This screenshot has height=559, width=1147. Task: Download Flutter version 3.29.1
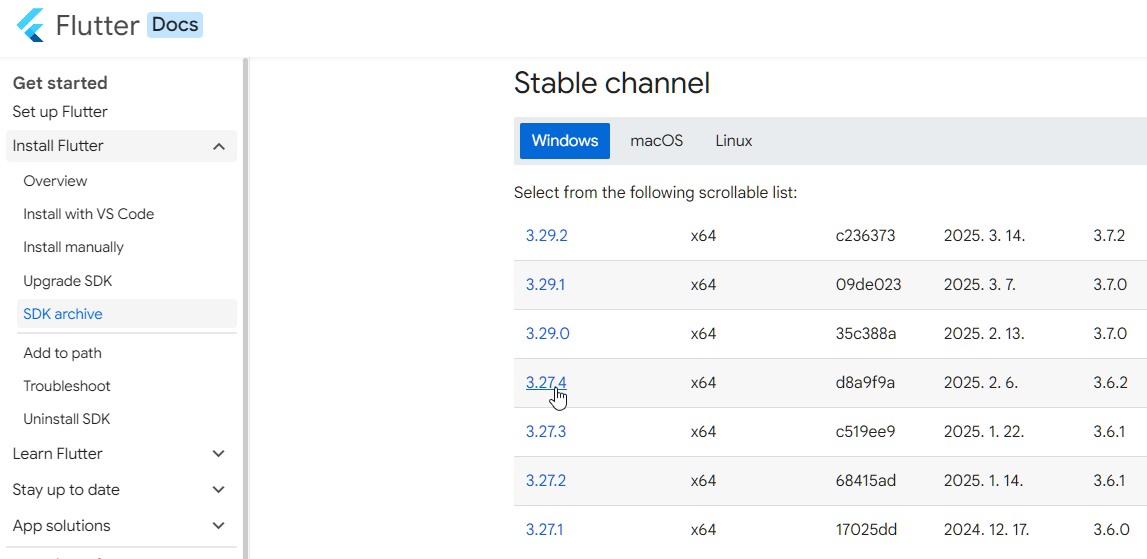(x=545, y=285)
